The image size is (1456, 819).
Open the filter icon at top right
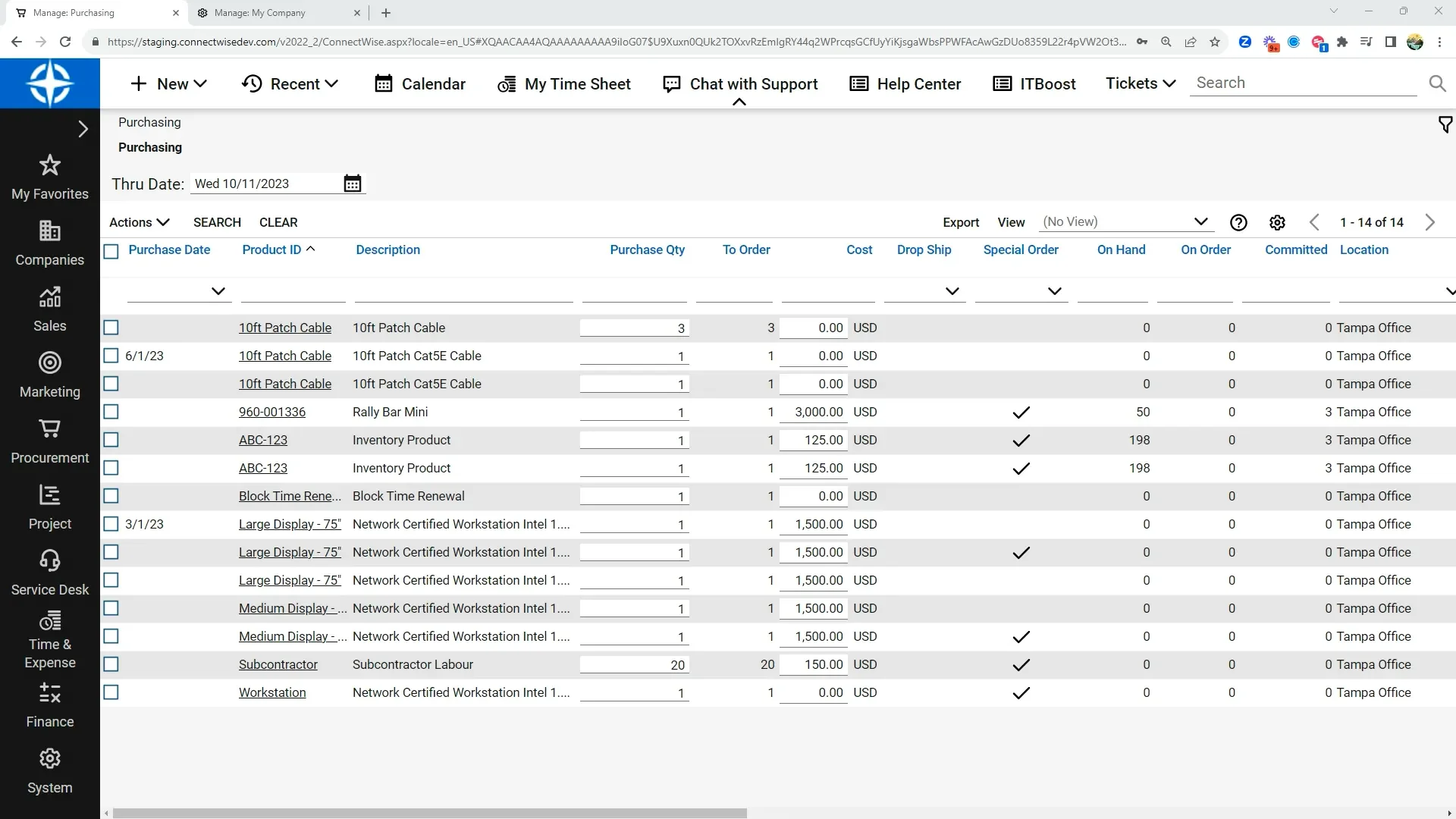1445,124
